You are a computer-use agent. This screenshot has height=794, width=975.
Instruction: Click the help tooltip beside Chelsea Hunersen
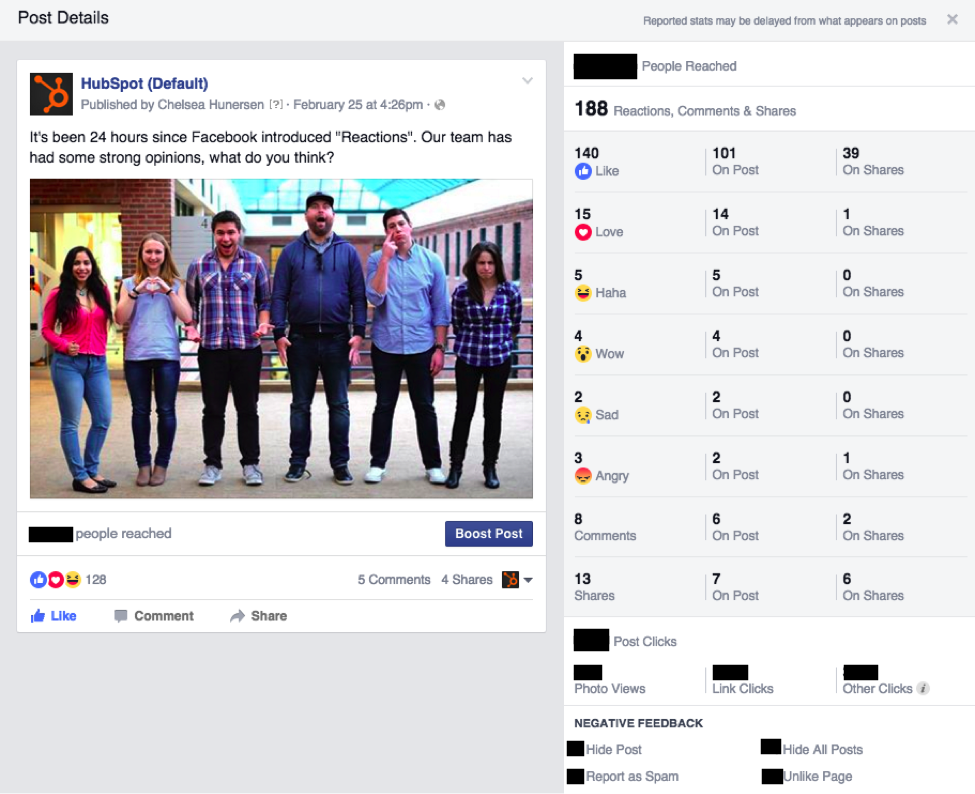(x=277, y=102)
